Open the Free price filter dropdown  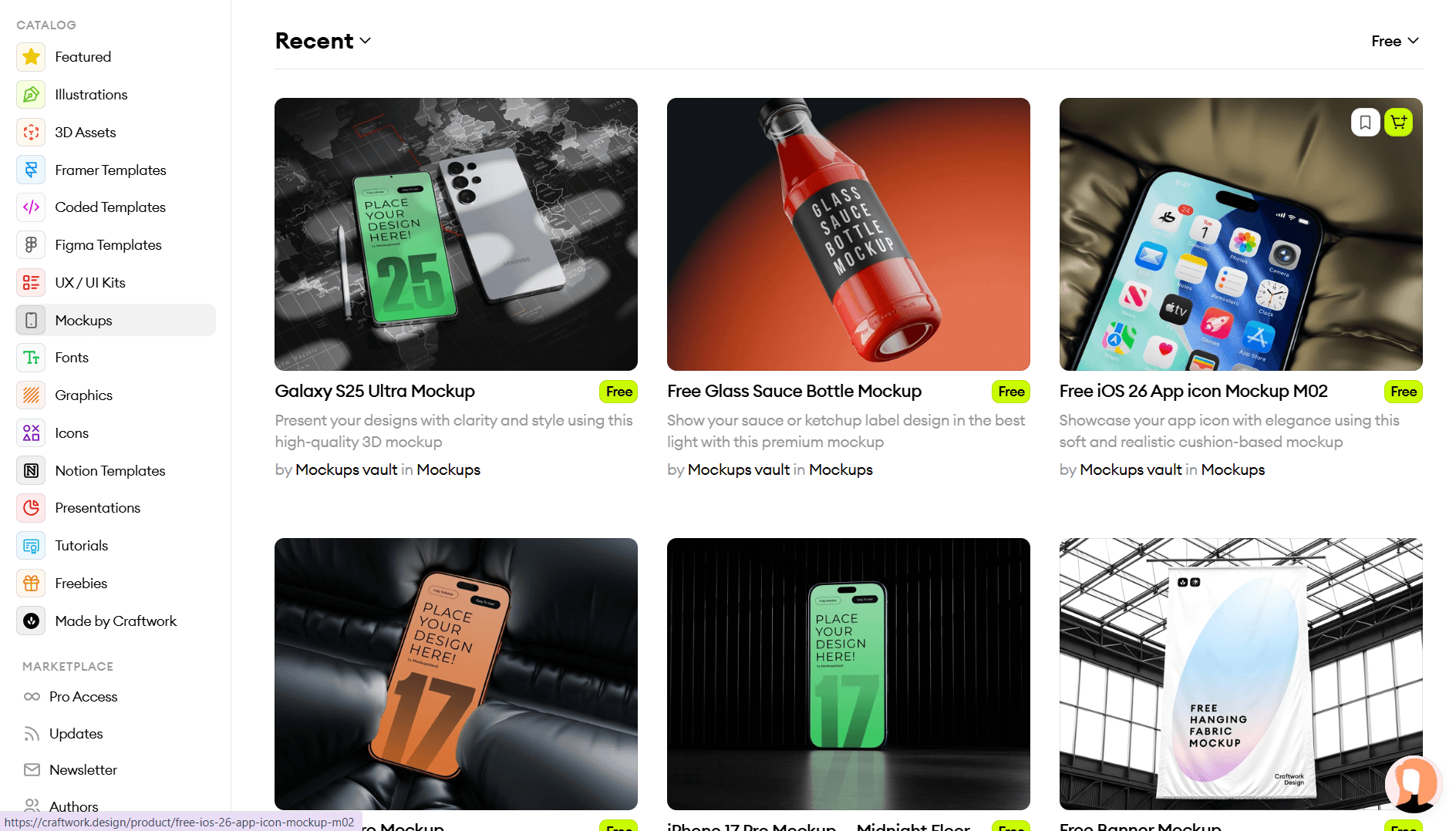click(x=1395, y=41)
